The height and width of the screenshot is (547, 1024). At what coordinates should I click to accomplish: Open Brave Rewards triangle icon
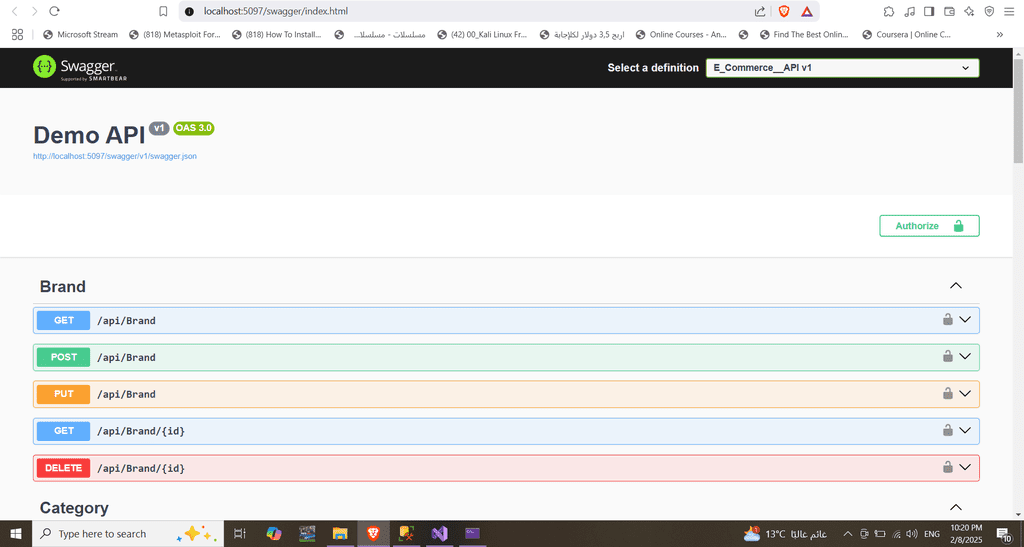coord(807,11)
